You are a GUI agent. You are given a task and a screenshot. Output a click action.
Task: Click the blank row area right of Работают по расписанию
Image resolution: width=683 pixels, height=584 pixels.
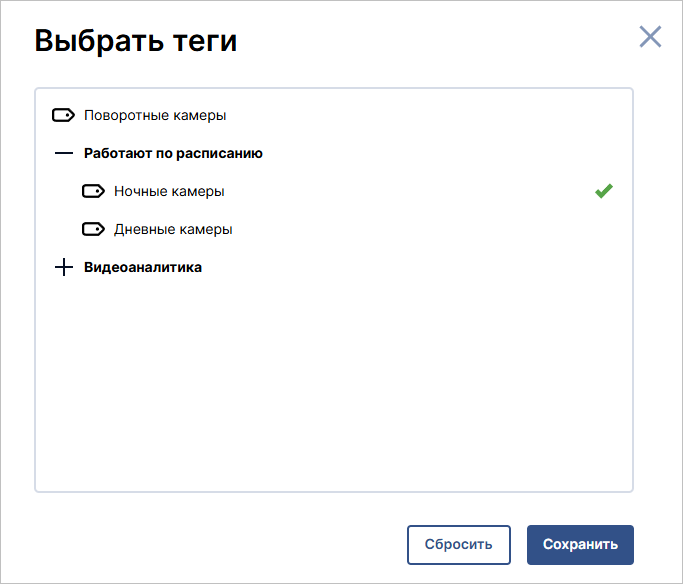[440, 153]
